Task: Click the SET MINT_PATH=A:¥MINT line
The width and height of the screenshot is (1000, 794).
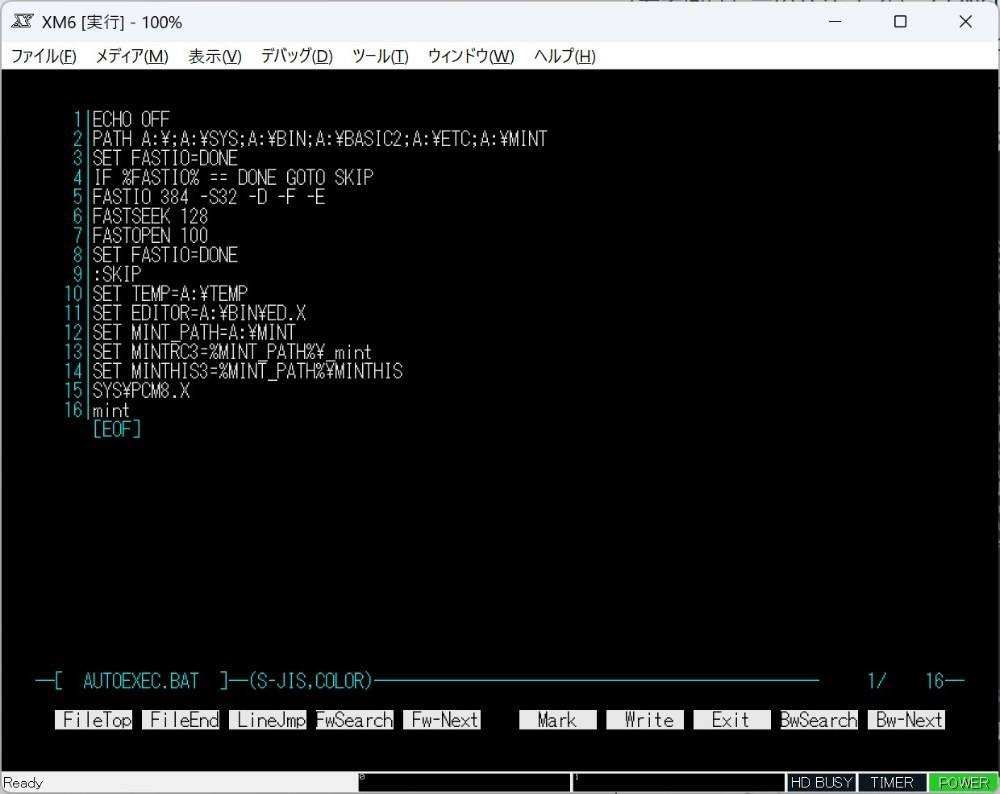Action: coord(194,332)
